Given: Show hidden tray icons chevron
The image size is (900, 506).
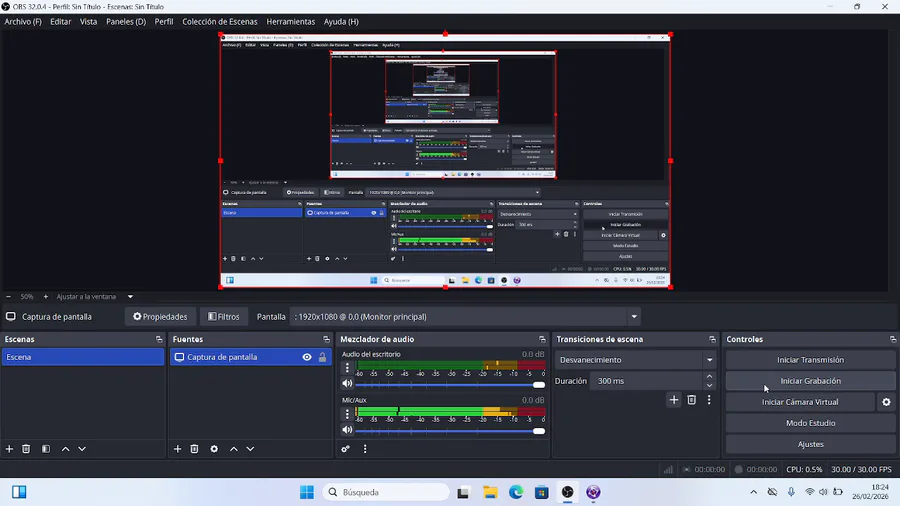Looking at the screenshot, I should (x=754, y=492).
